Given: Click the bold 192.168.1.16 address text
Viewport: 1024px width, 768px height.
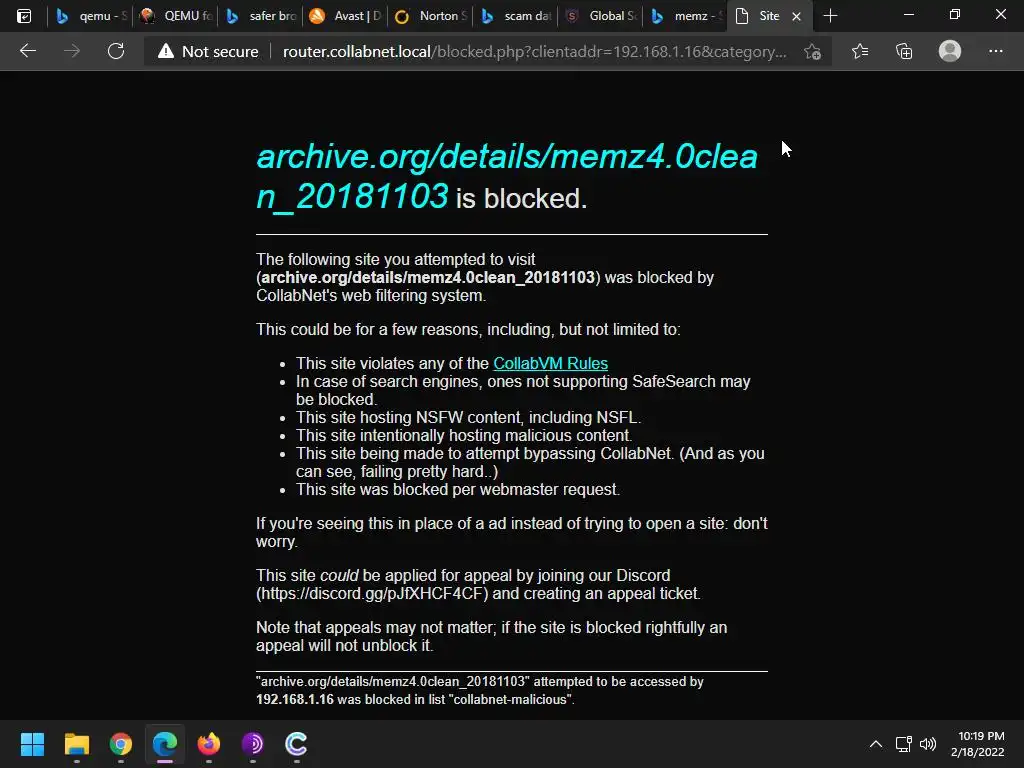Looking at the screenshot, I should tap(295, 699).
